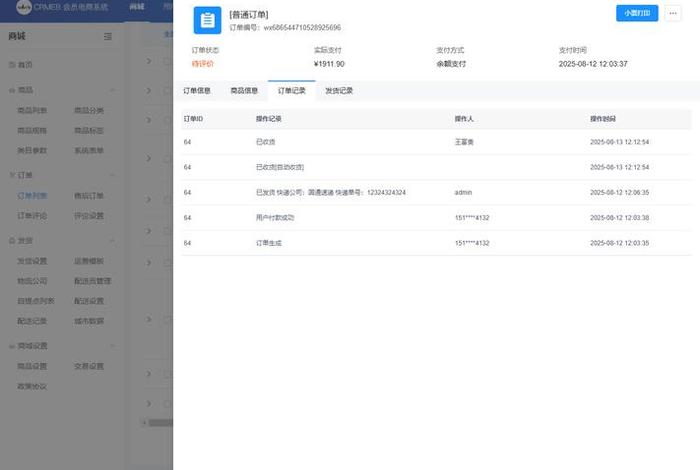This screenshot has height=470, width=700.
Task: Open 自提点列表 in the sidebar
Action: tap(36, 301)
